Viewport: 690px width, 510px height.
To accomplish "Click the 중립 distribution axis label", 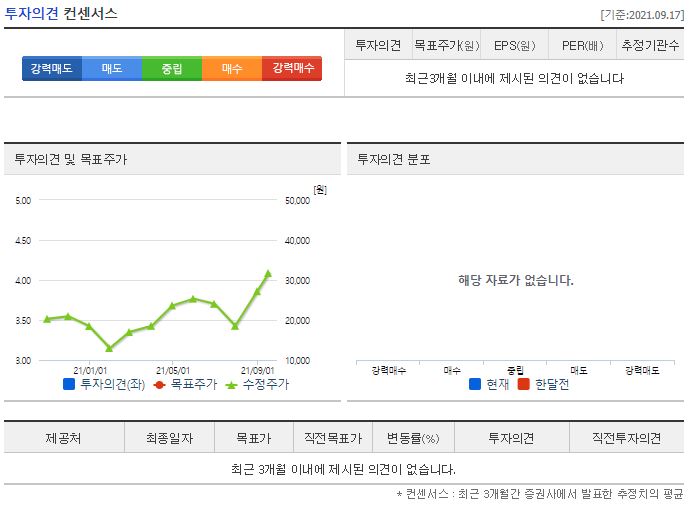I will 515,371.
